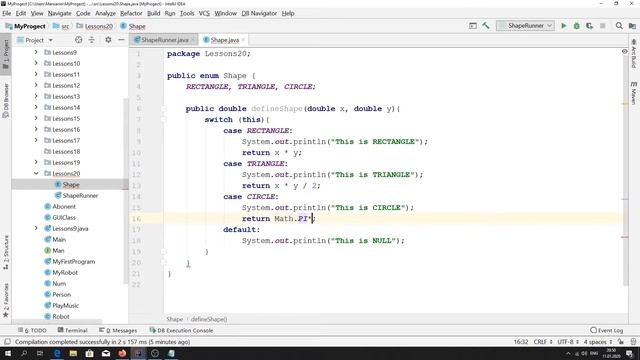Close the ShapeRunner.java tab
Viewport: 640px width, 360px height.
[x=193, y=40]
